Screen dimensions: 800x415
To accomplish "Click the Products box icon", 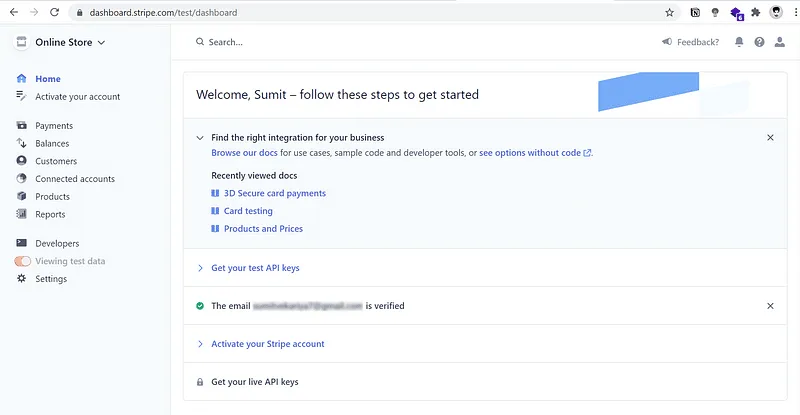I will point(21,196).
